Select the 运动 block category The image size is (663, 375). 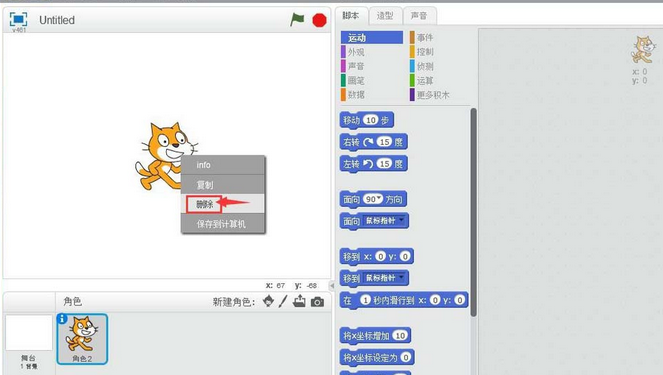click(x=372, y=38)
